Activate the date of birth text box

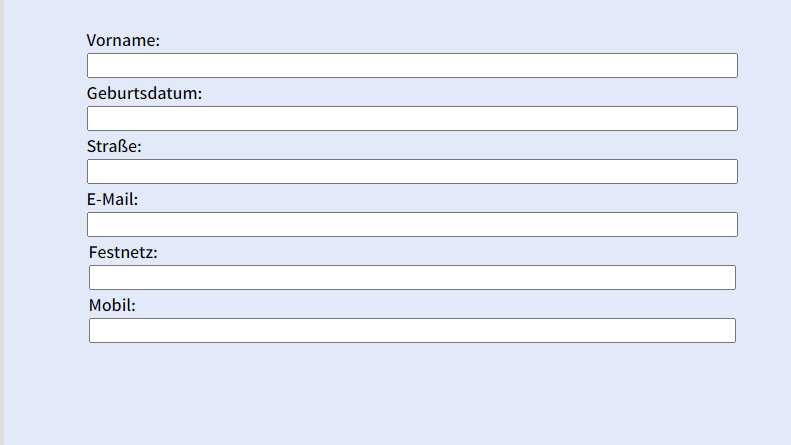[x=412, y=119]
